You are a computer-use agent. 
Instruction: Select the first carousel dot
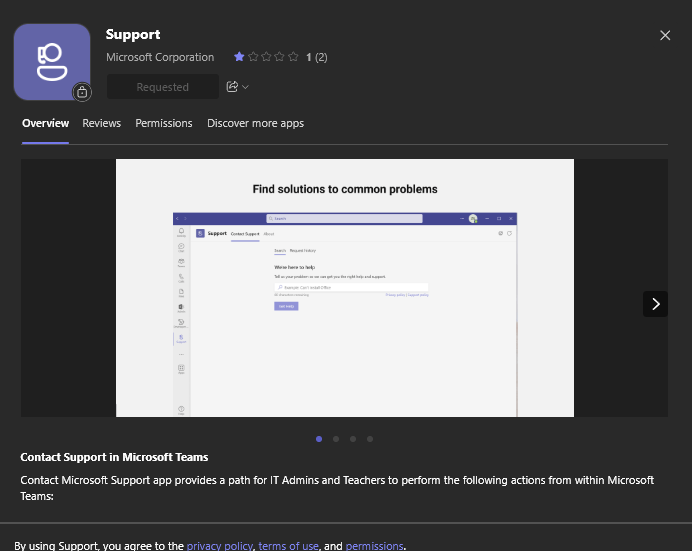319,439
